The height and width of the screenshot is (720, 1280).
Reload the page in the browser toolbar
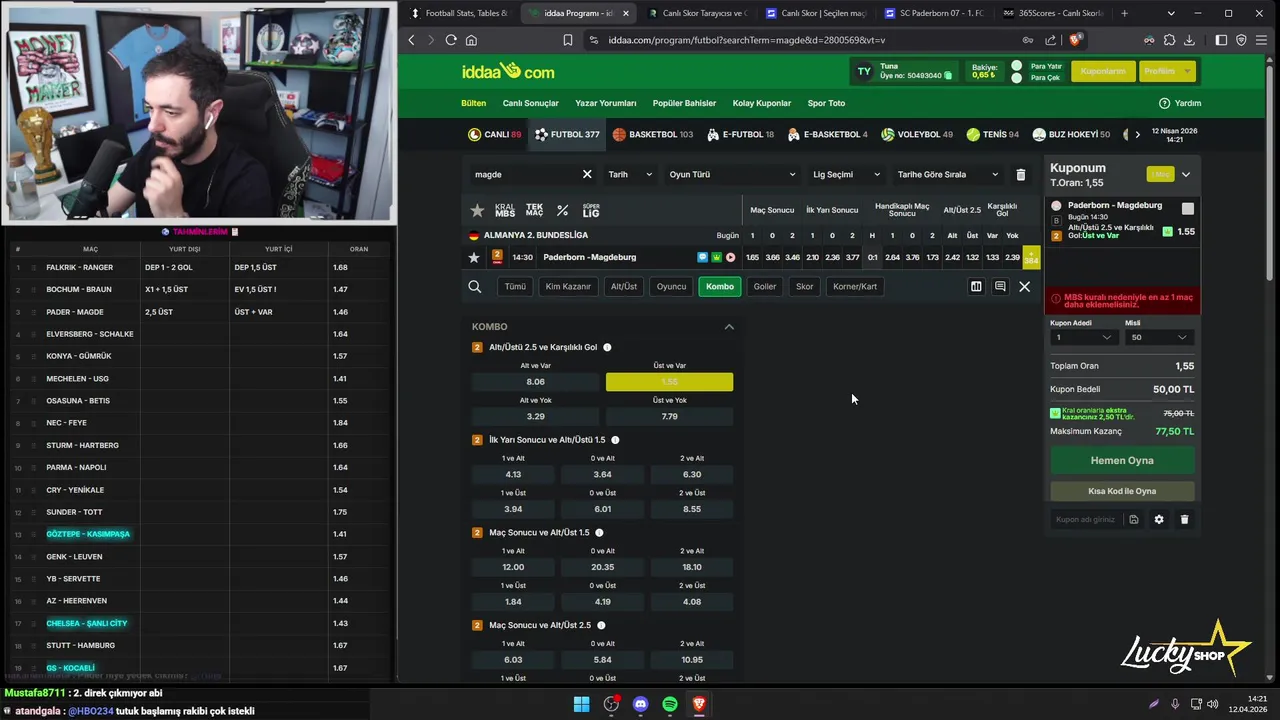451,40
